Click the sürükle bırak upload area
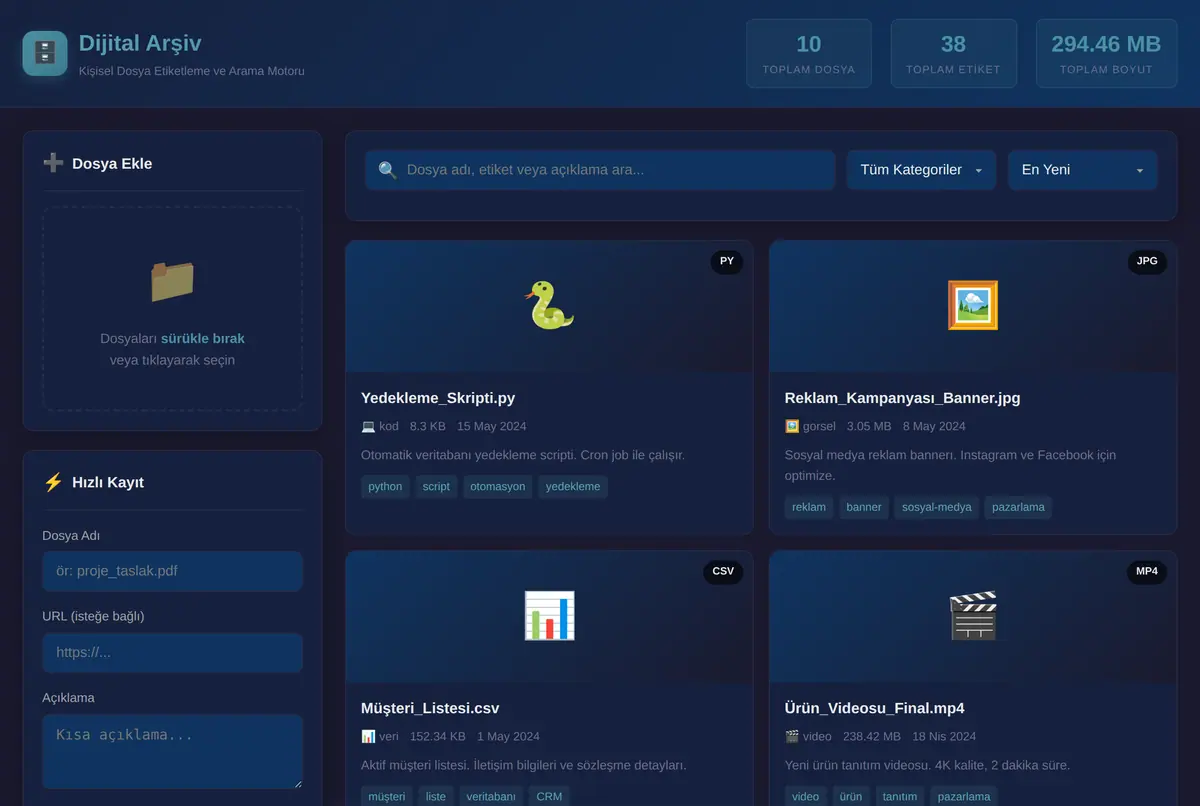The width and height of the screenshot is (1200, 806). pos(172,309)
